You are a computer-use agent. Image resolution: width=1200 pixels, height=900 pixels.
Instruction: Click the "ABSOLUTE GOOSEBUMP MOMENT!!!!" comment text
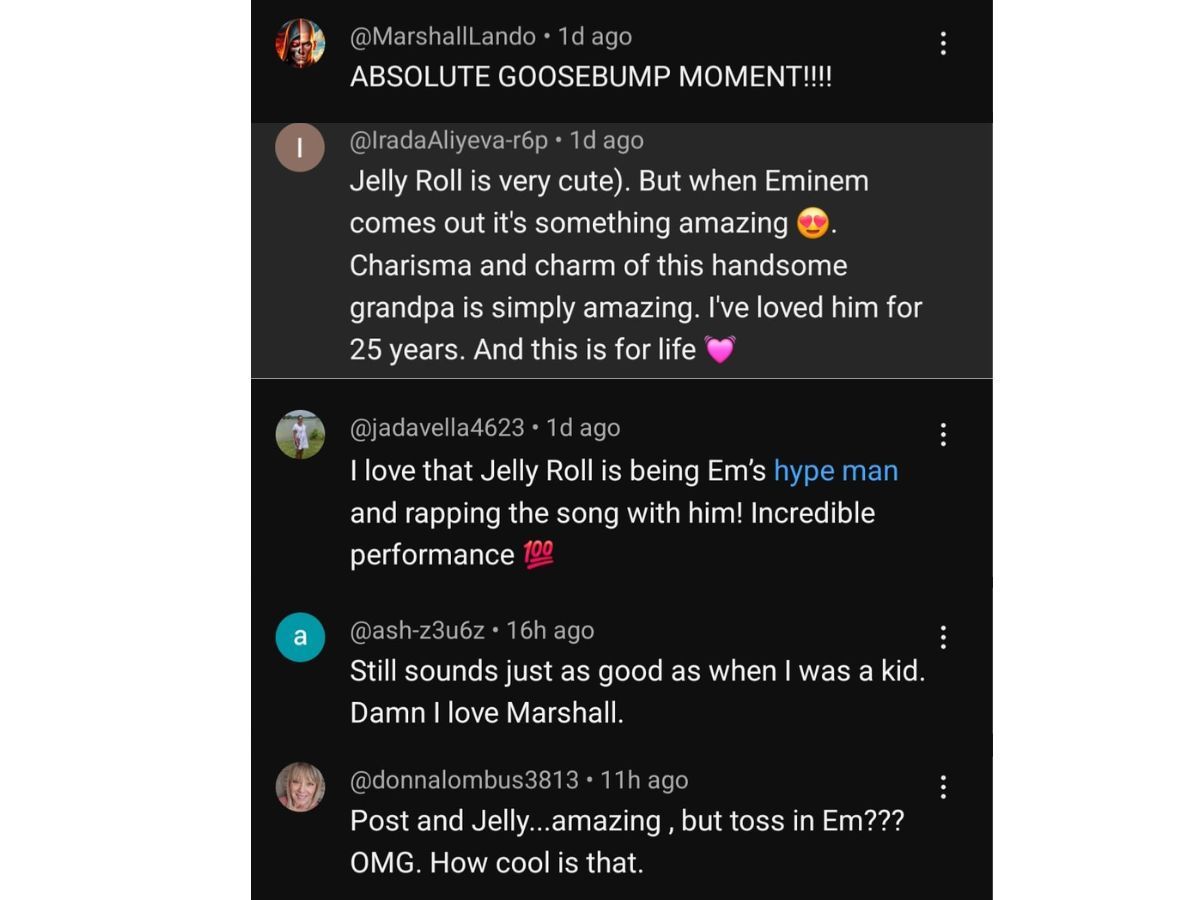pyautogui.click(x=590, y=78)
